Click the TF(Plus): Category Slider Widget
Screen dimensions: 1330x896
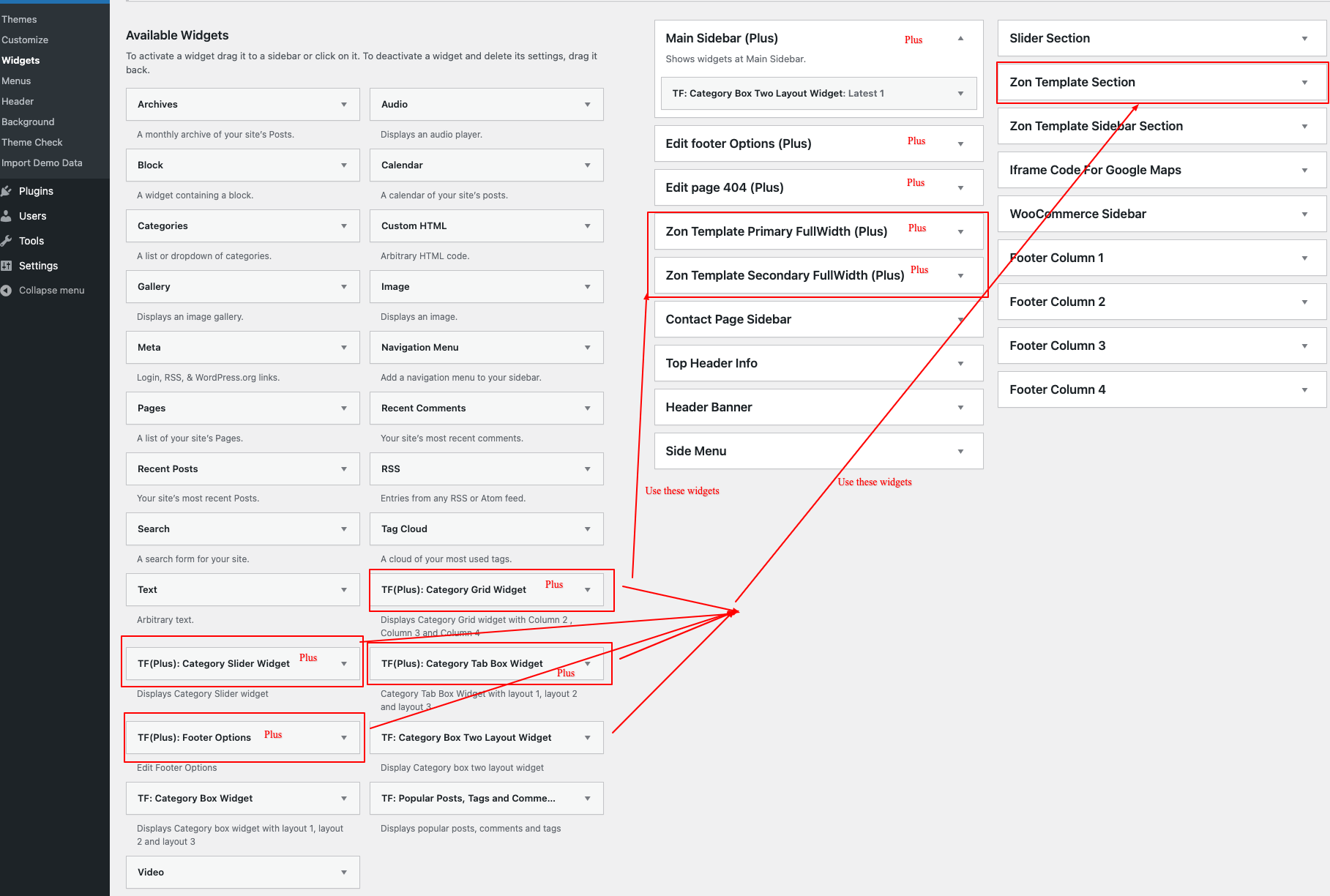[x=214, y=664]
